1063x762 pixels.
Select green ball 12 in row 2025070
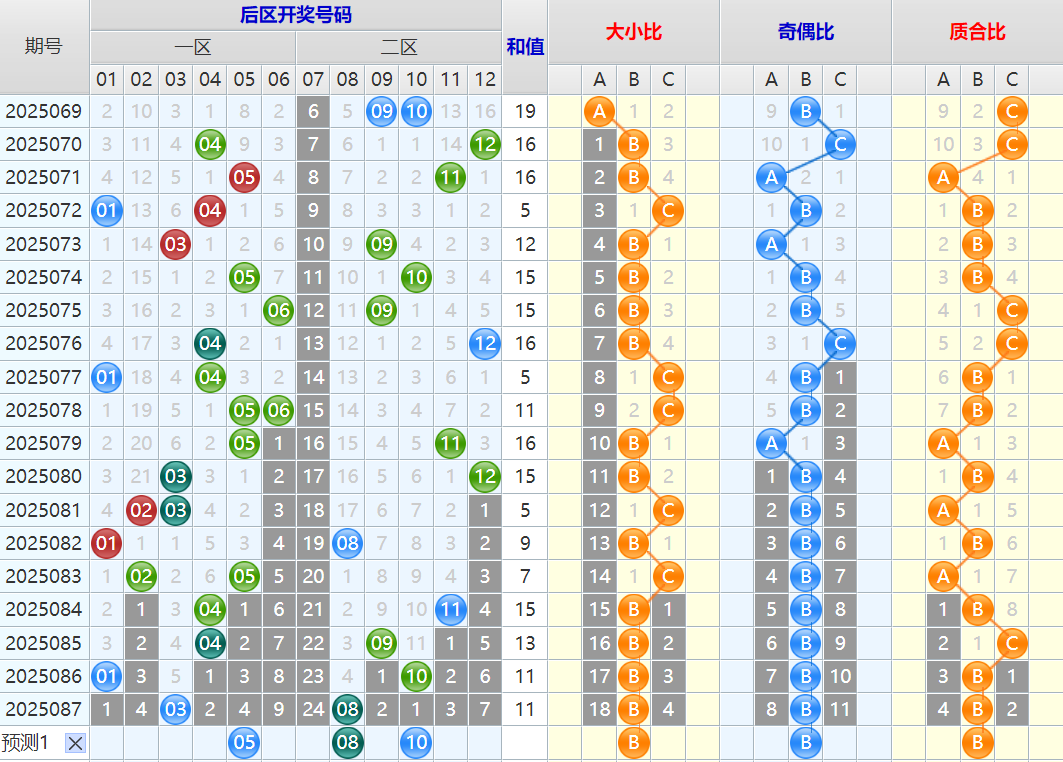(485, 144)
